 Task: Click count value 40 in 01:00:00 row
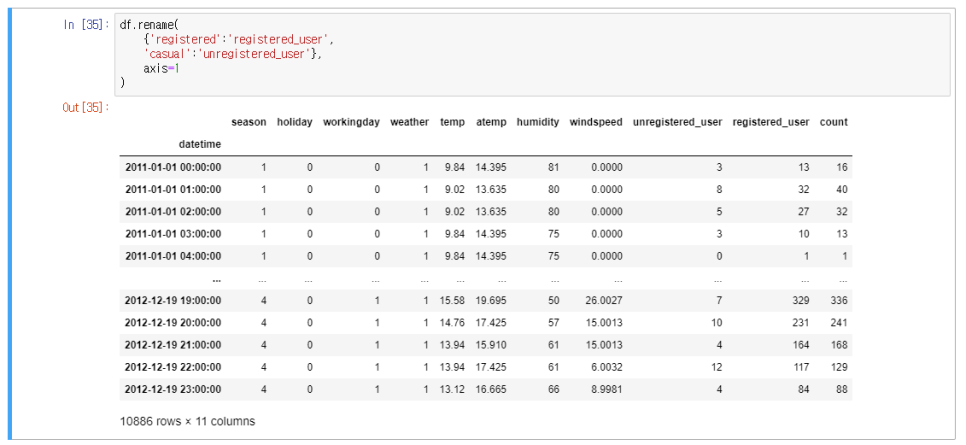842,189
